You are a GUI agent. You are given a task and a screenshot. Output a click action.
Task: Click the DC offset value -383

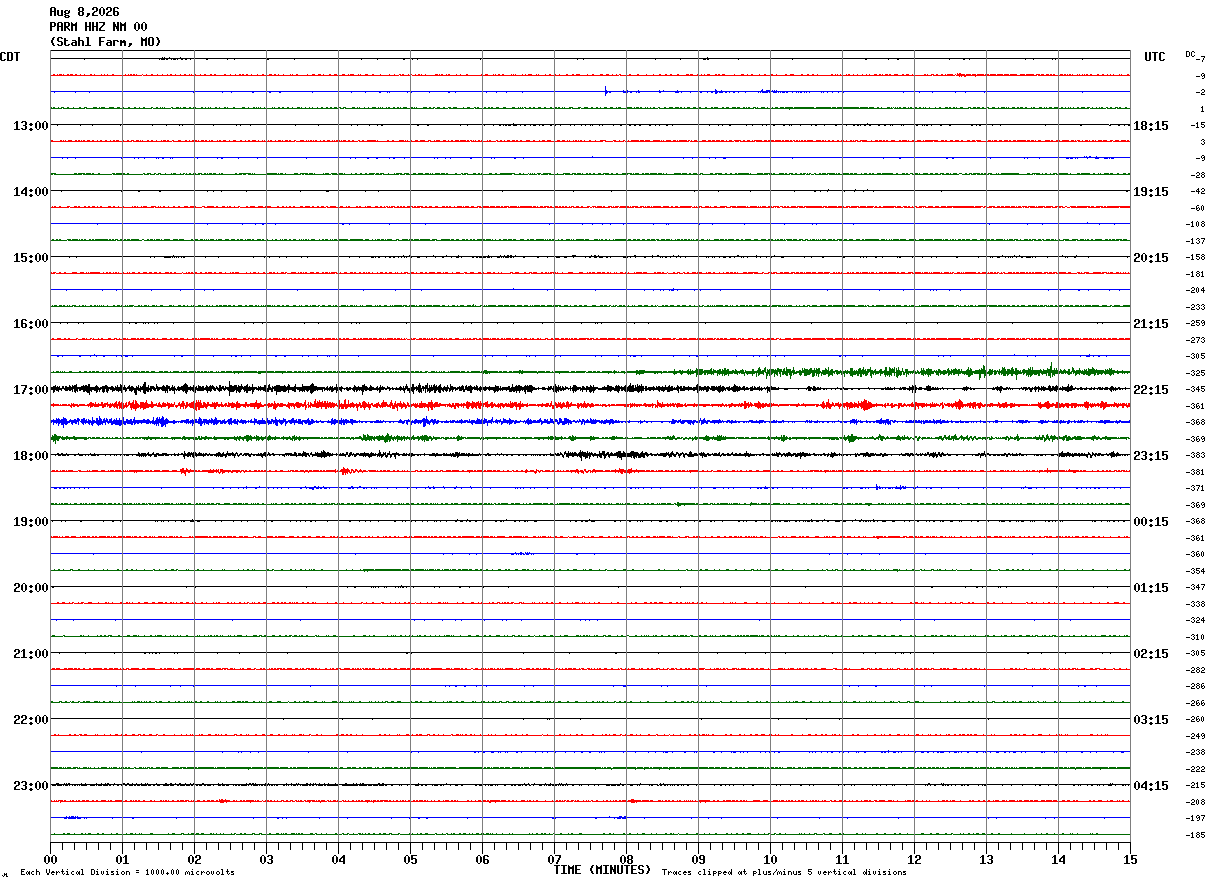click(1194, 455)
